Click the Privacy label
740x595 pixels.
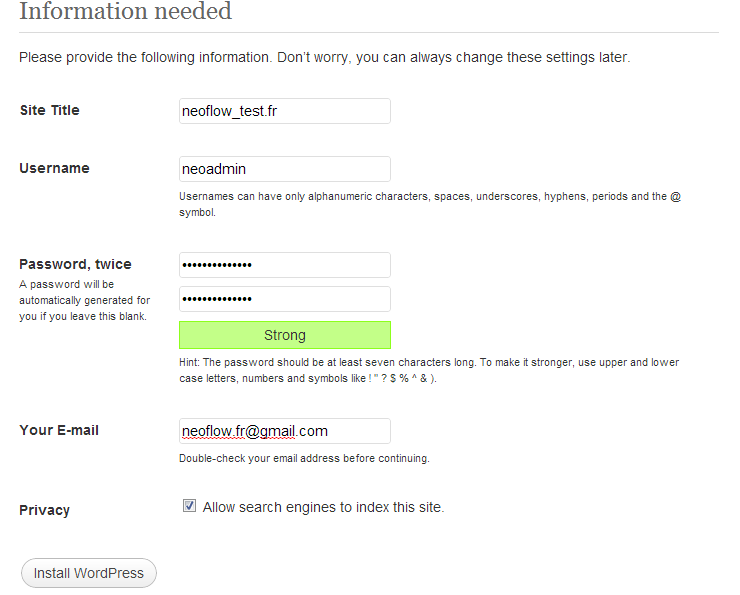[x=44, y=510]
